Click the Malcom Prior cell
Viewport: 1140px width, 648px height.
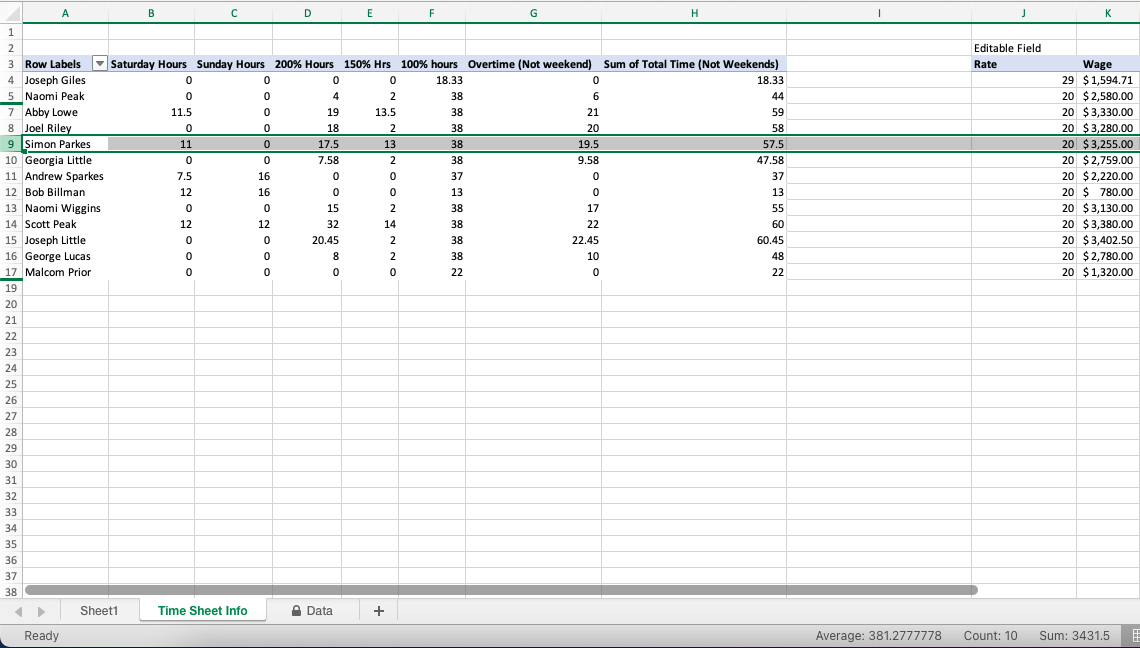pos(65,272)
